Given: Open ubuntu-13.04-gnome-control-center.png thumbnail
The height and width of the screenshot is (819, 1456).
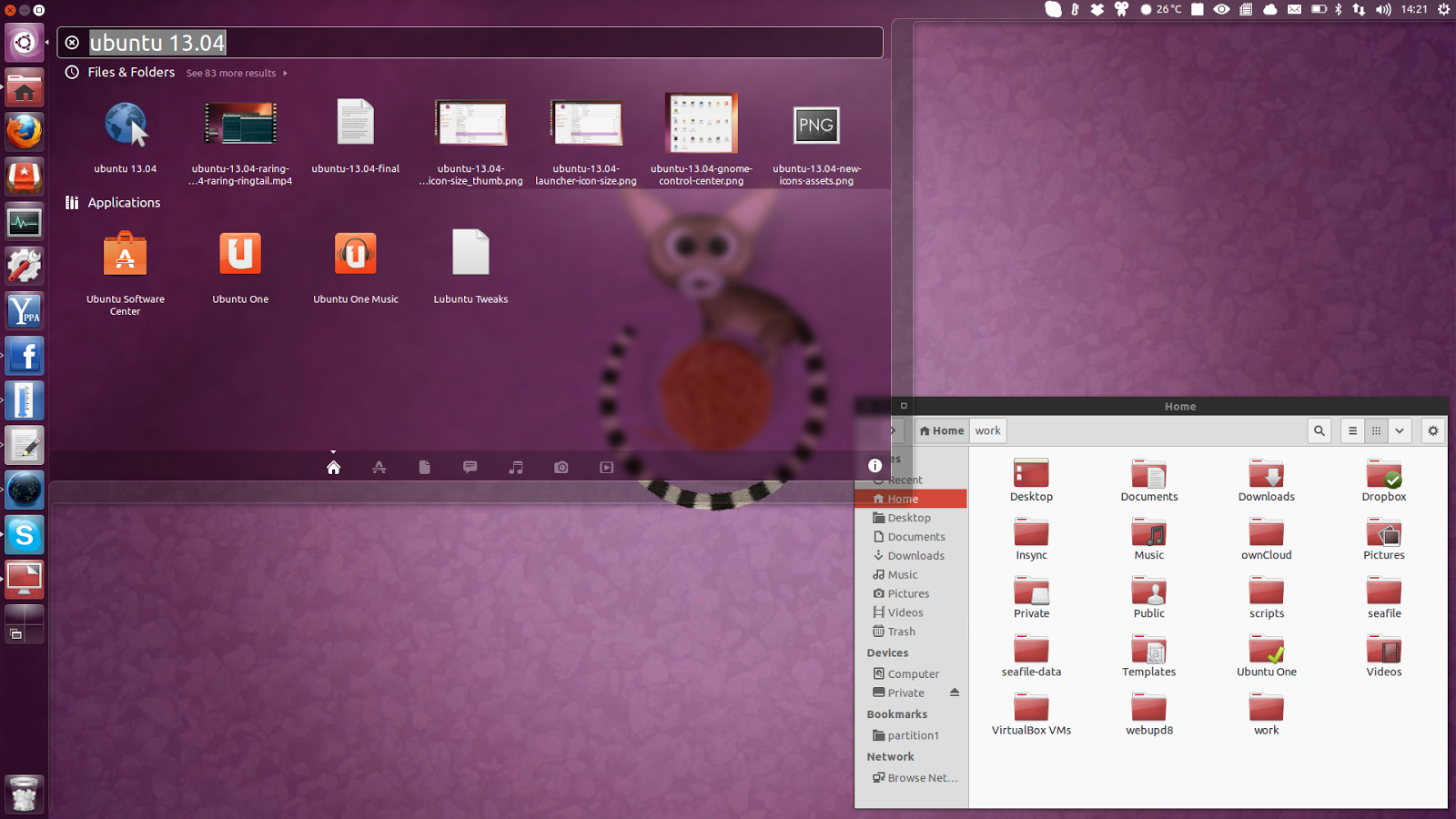Looking at the screenshot, I should (x=702, y=125).
